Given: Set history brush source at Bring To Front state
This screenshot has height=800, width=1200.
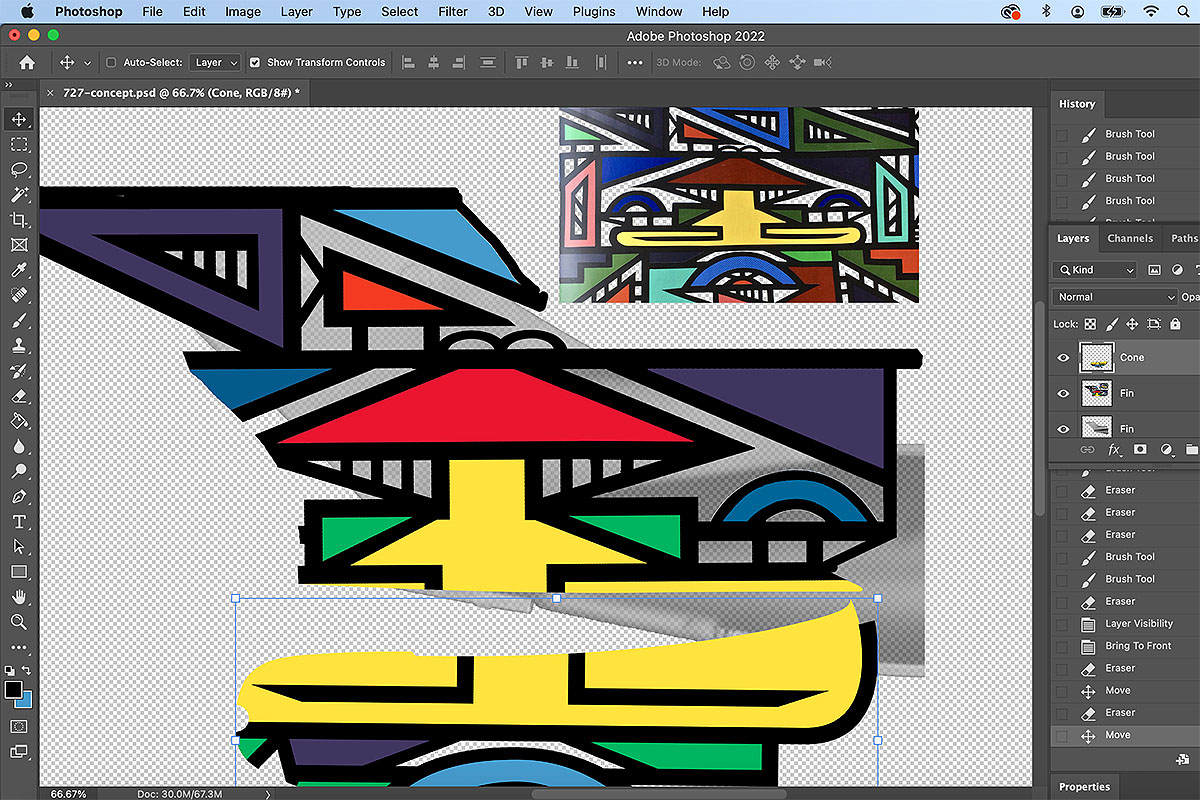Looking at the screenshot, I should (1062, 646).
